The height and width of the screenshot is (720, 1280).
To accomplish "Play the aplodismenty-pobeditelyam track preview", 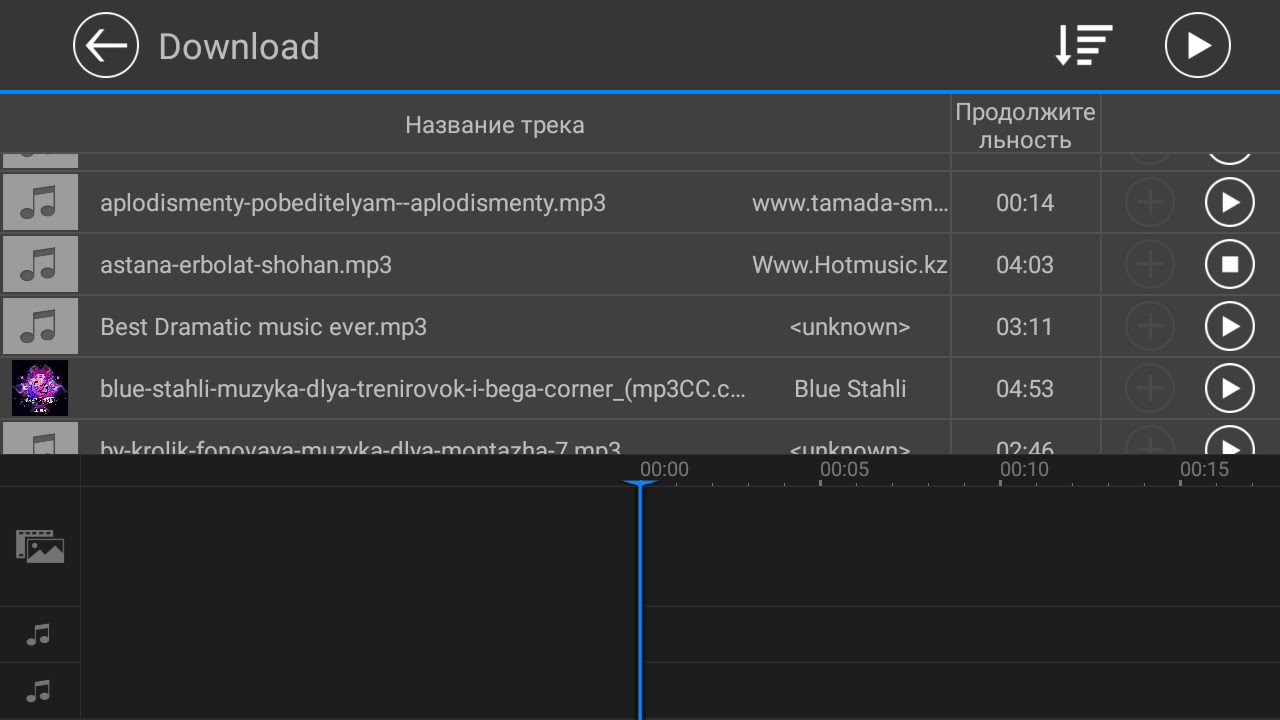I will point(1229,203).
